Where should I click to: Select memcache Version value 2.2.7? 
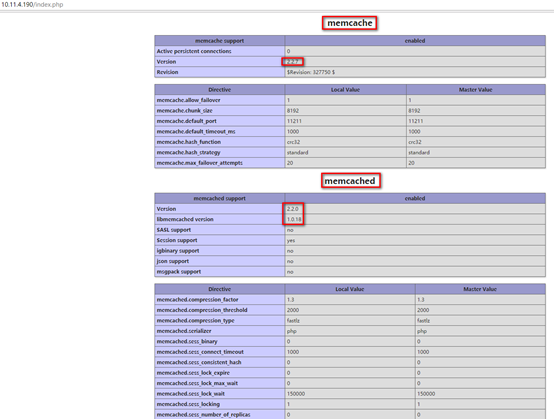pyautogui.click(x=293, y=62)
